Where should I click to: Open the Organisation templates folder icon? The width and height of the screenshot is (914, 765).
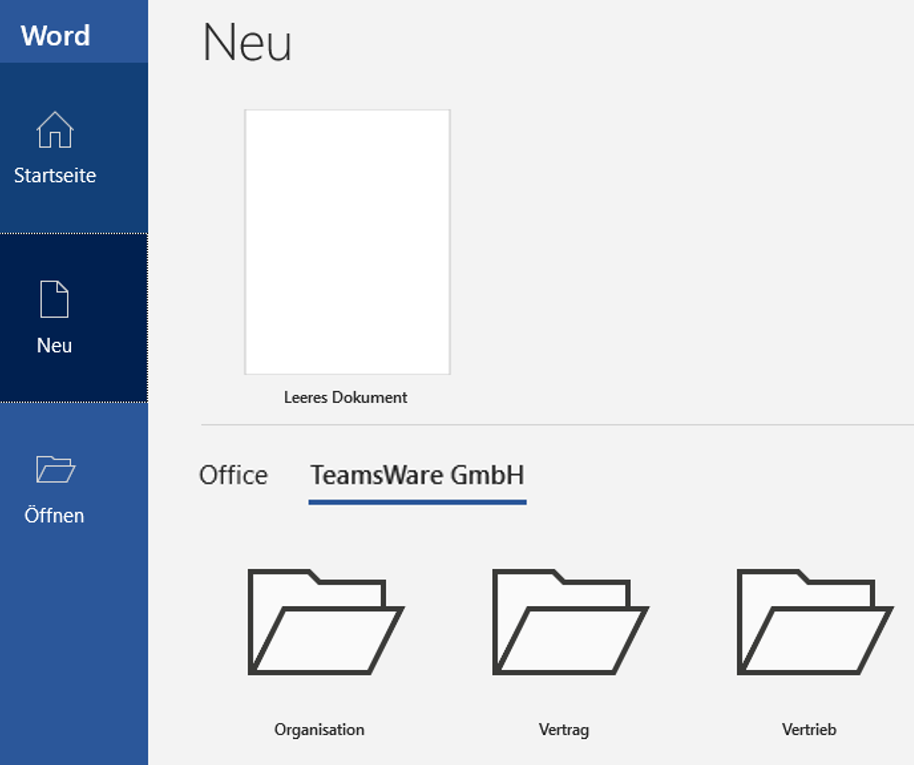(326, 622)
